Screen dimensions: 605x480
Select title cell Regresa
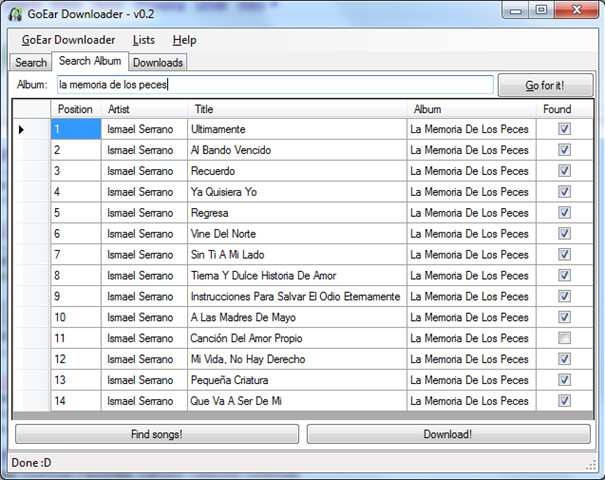[x=297, y=213]
